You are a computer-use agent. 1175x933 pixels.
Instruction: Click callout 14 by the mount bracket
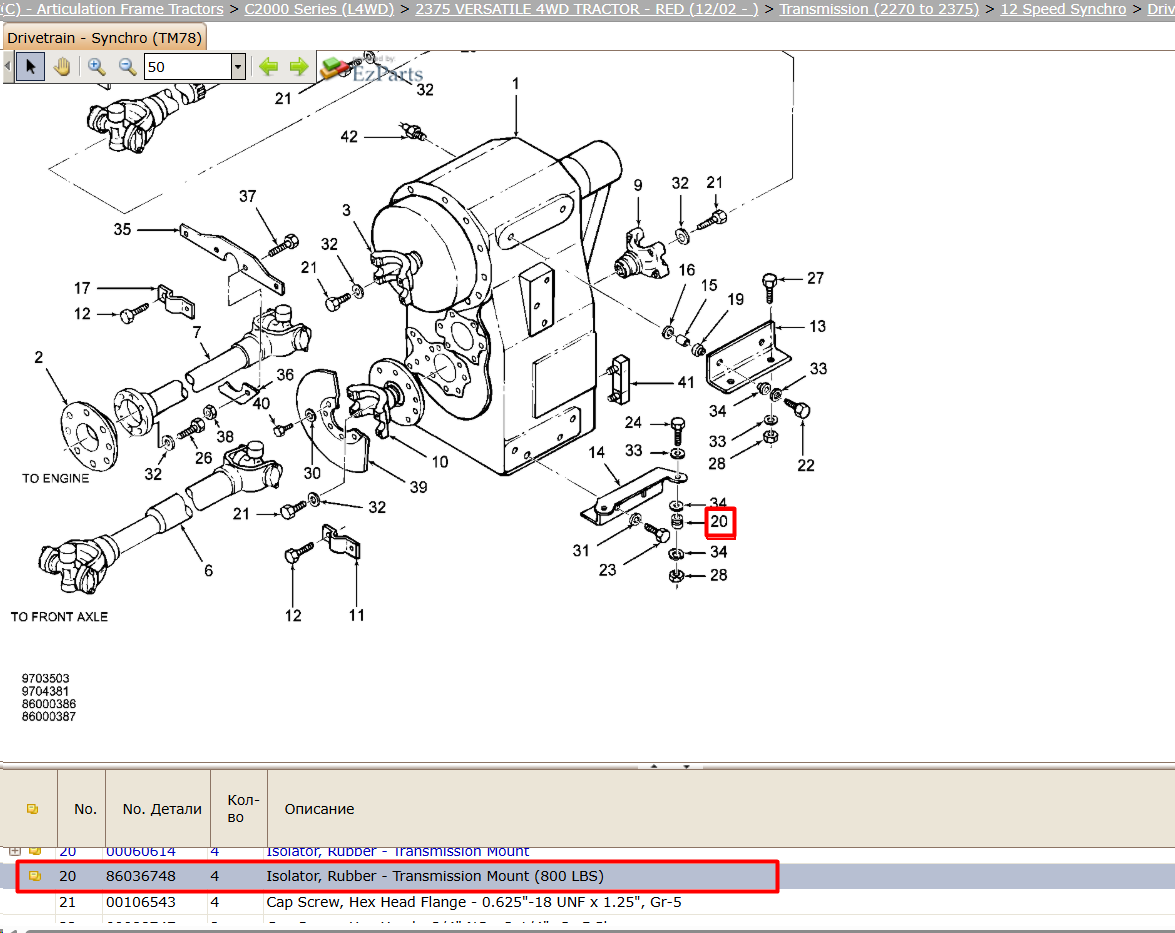[x=596, y=453]
